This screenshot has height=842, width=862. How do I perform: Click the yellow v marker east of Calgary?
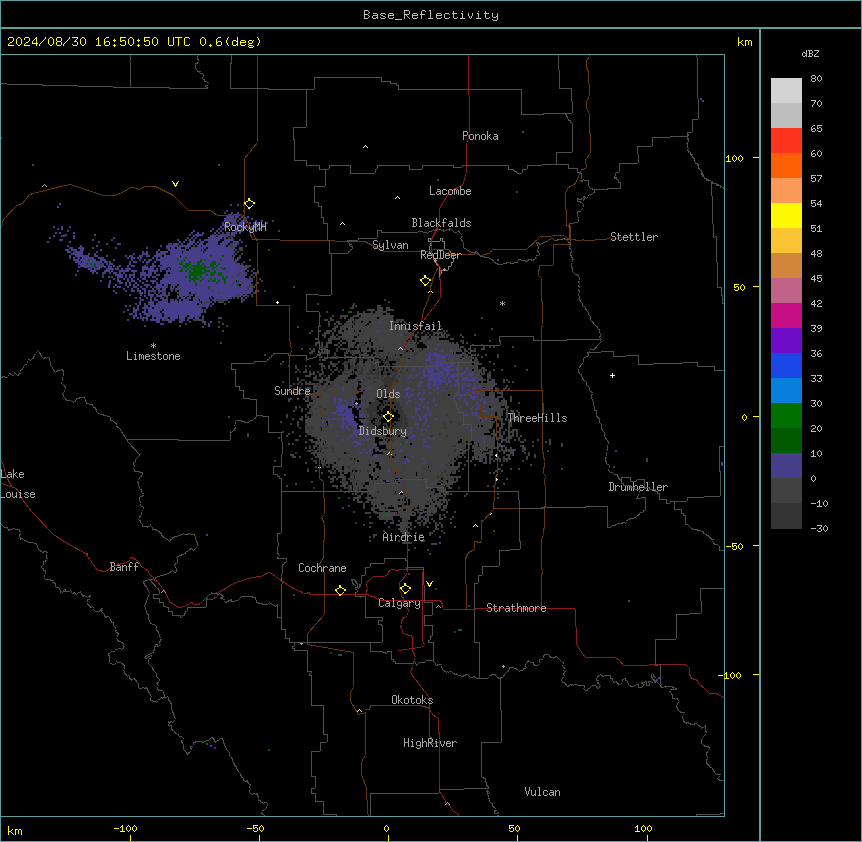point(429,584)
